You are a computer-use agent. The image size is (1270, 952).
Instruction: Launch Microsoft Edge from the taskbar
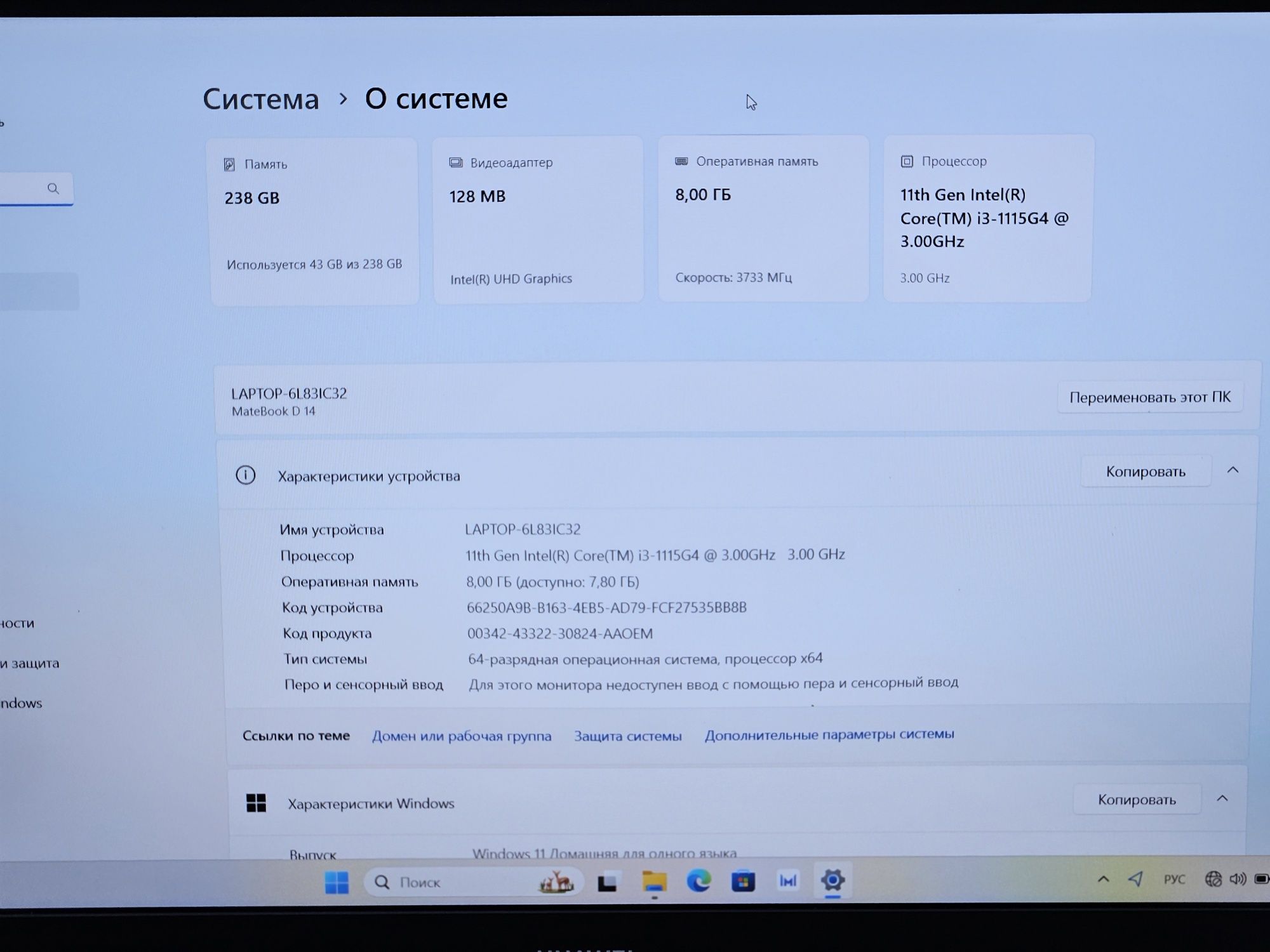[x=698, y=880]
